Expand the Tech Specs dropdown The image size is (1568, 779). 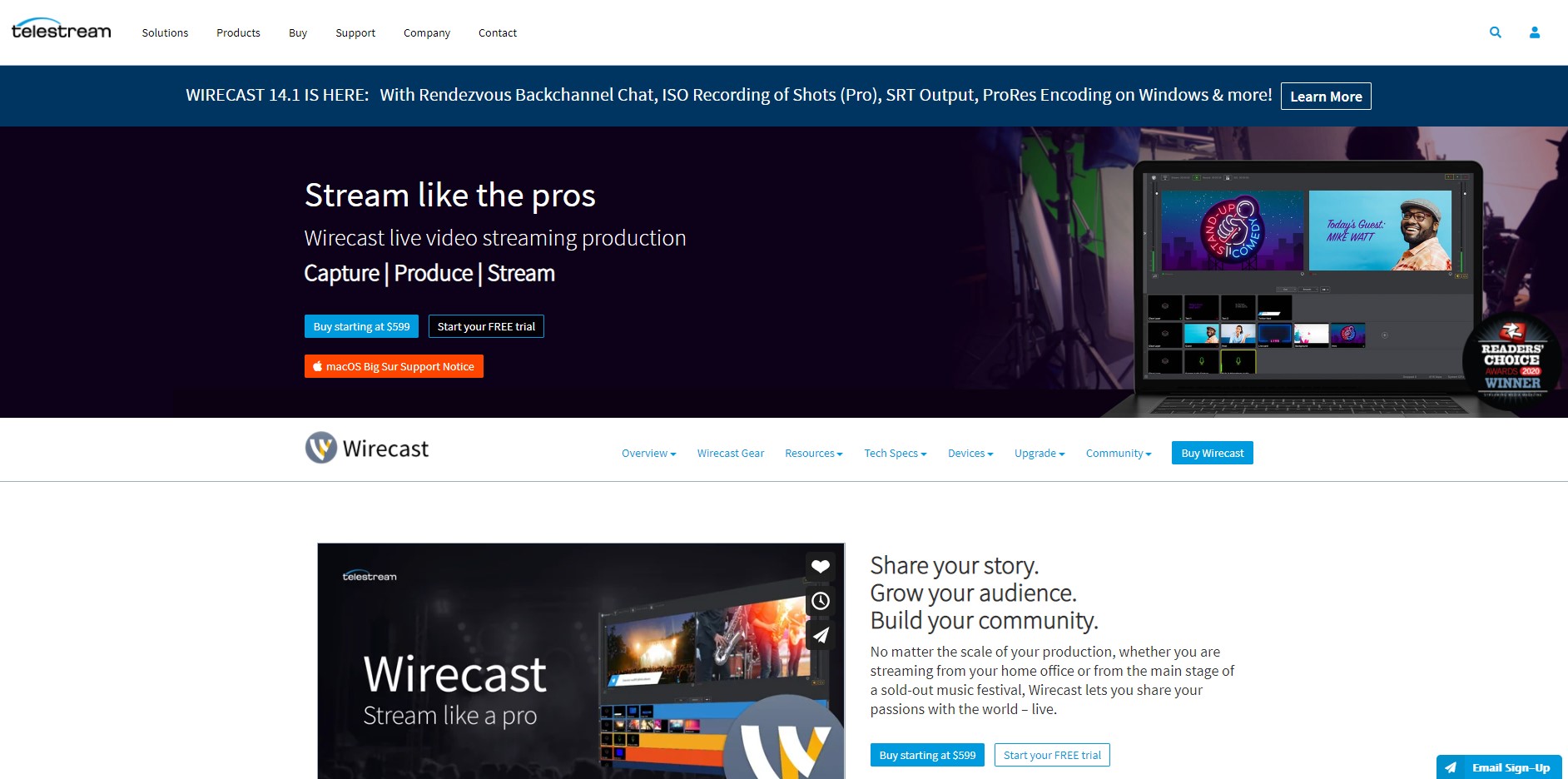tap(896, 454)
